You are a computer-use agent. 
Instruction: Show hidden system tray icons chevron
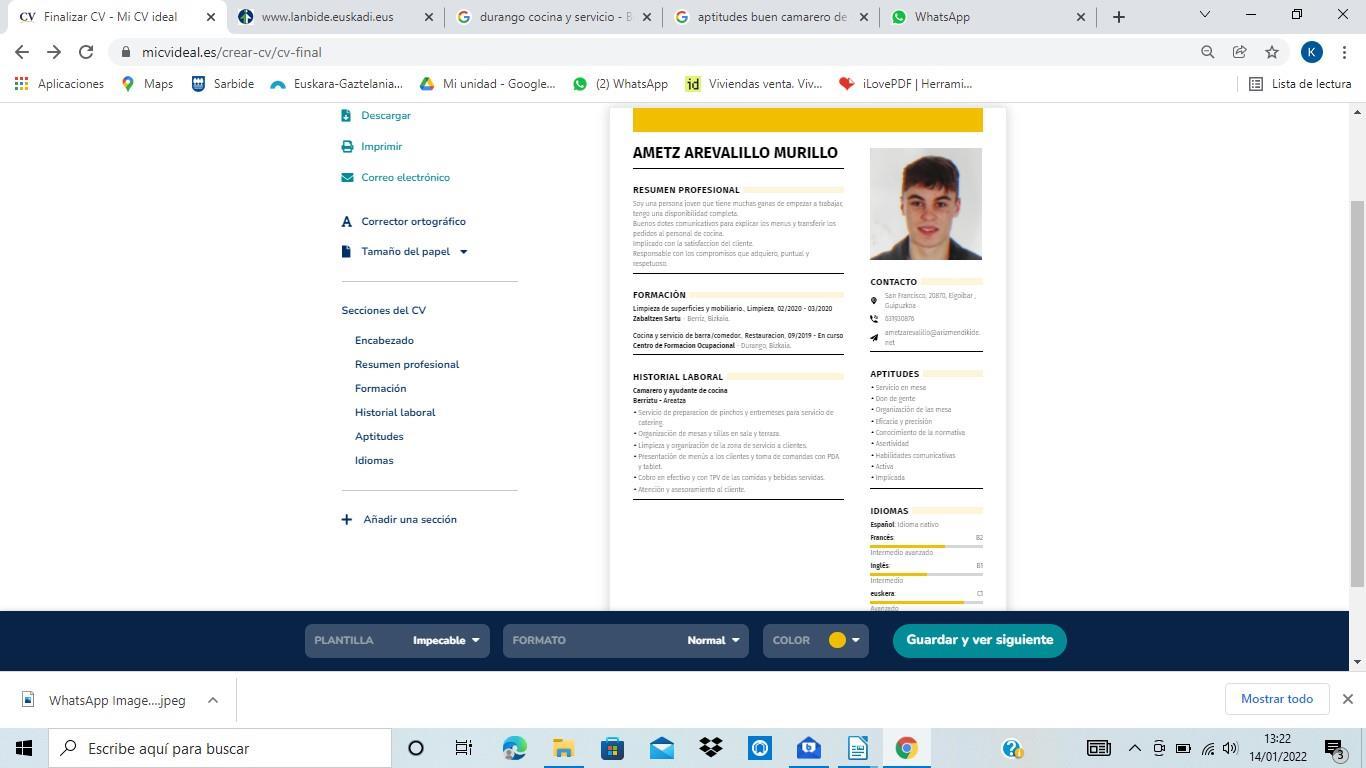click(1134, 748)
